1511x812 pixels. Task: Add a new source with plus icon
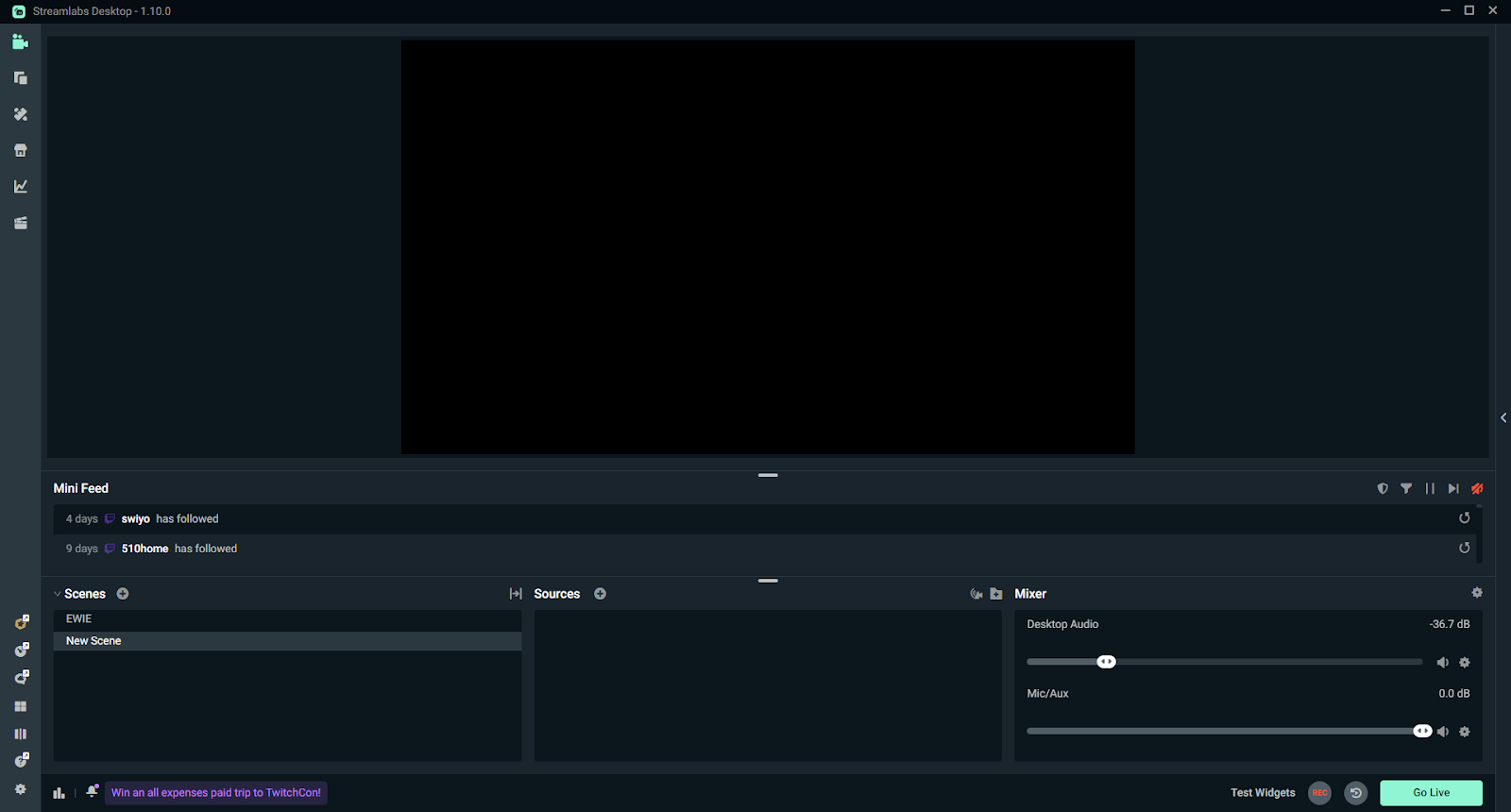(600, 594)
